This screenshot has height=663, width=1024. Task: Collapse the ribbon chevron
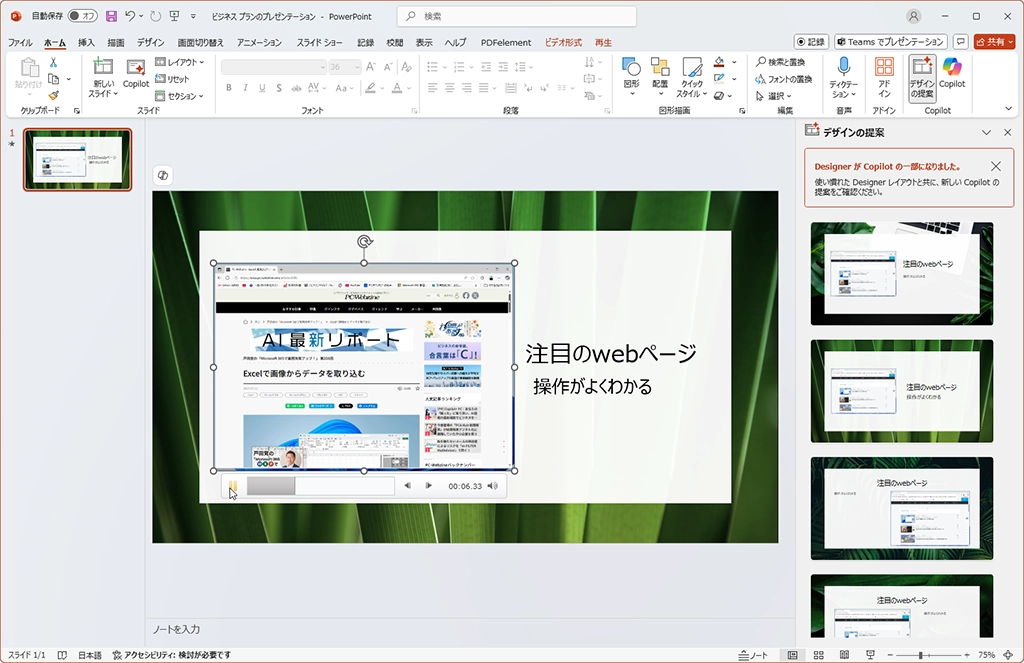pos(1008,109)
